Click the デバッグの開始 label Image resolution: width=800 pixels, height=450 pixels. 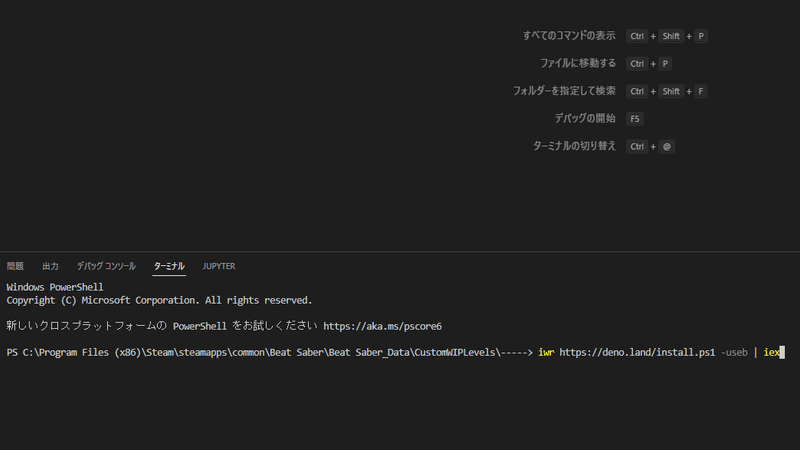click(x=585, y=118)
